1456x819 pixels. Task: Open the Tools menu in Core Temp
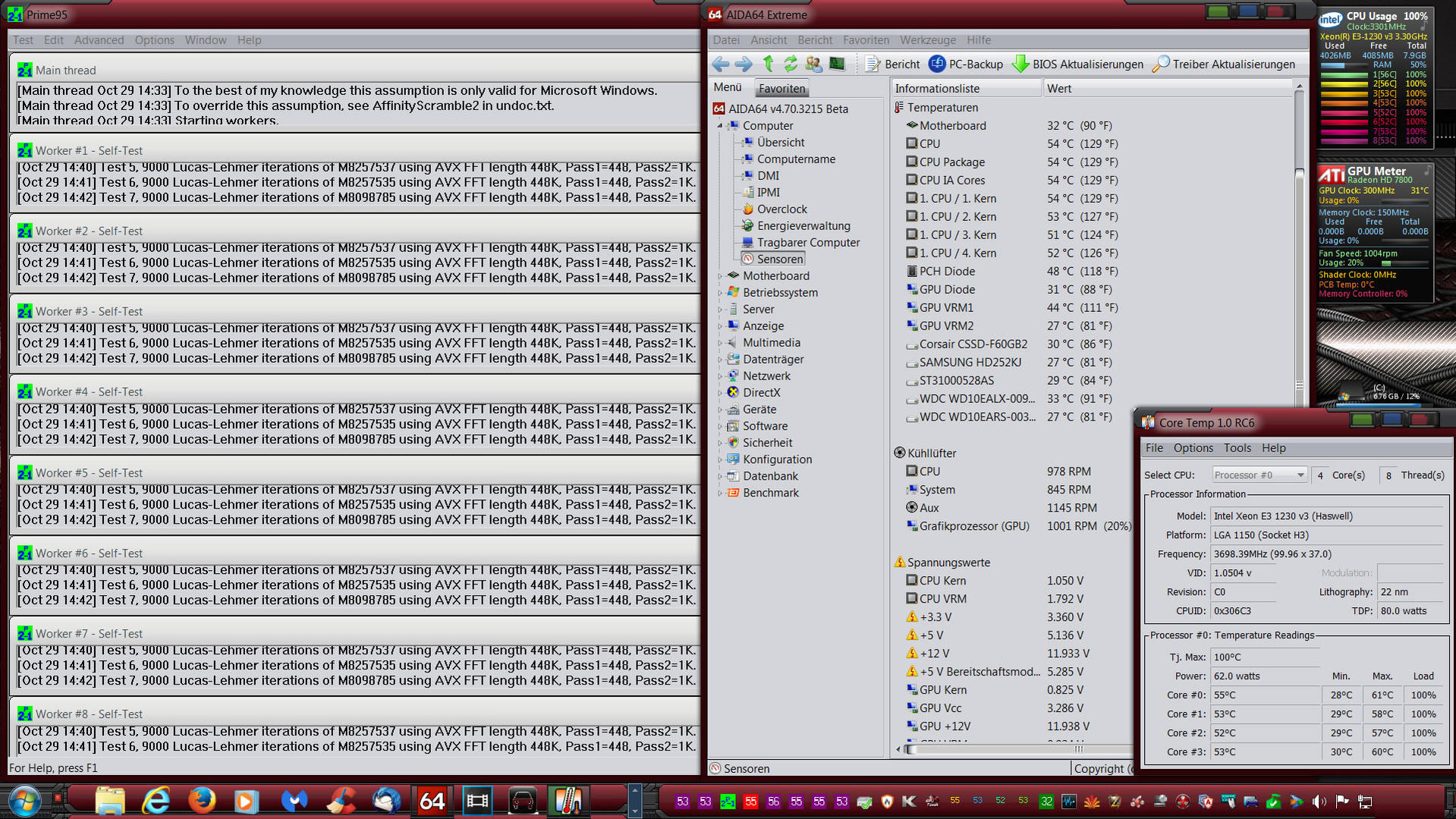(x=1237, y=449)
